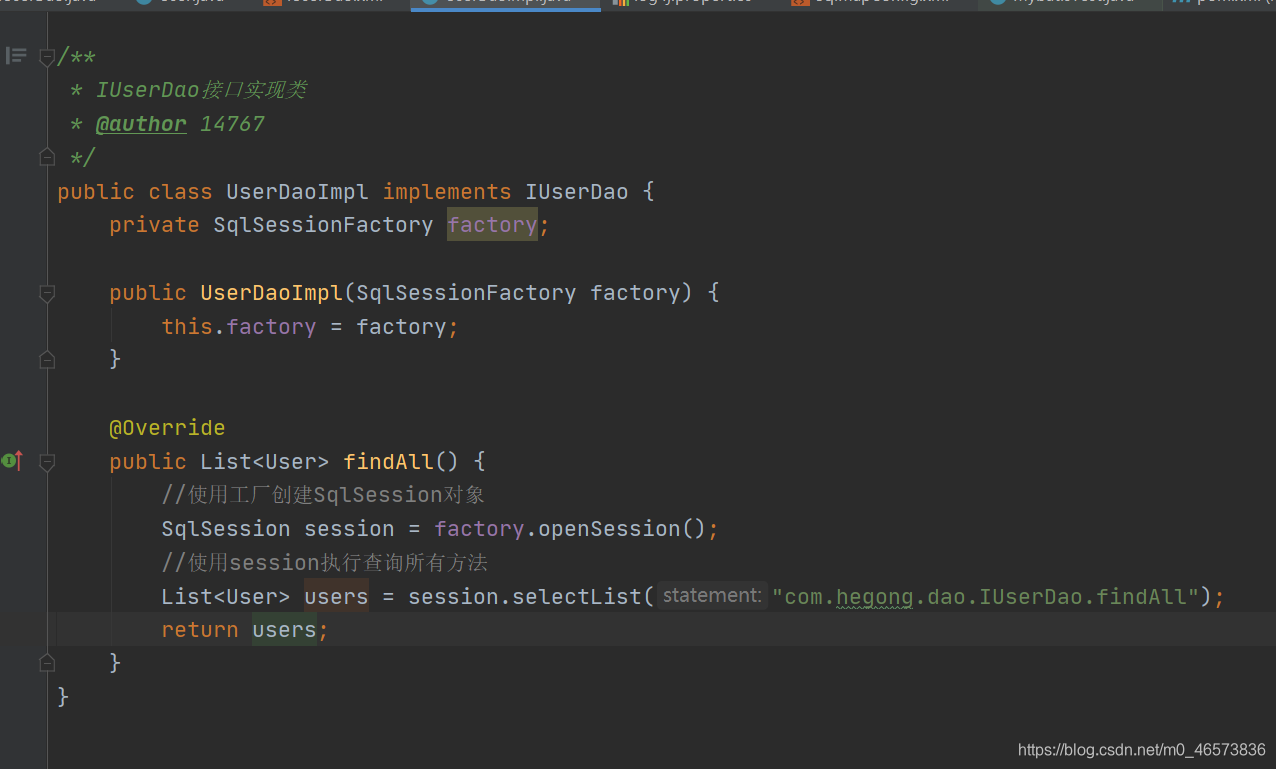Click the @author tag in the comment
The image size is (1276, 769).
click(x=141, y=124)
